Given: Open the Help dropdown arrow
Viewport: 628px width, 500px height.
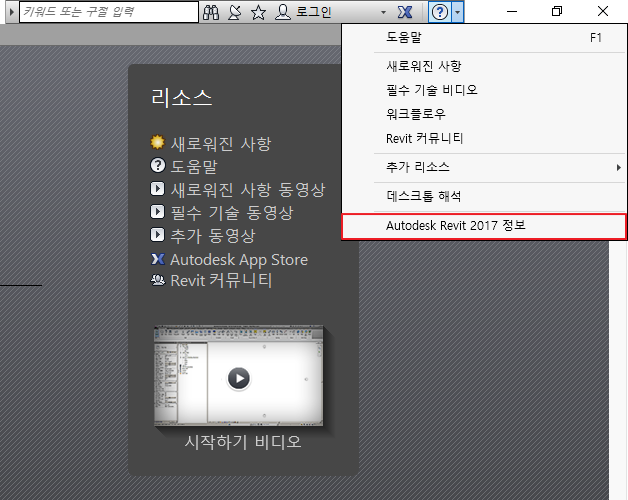Looking at the screenshot, I should point(457,12).
